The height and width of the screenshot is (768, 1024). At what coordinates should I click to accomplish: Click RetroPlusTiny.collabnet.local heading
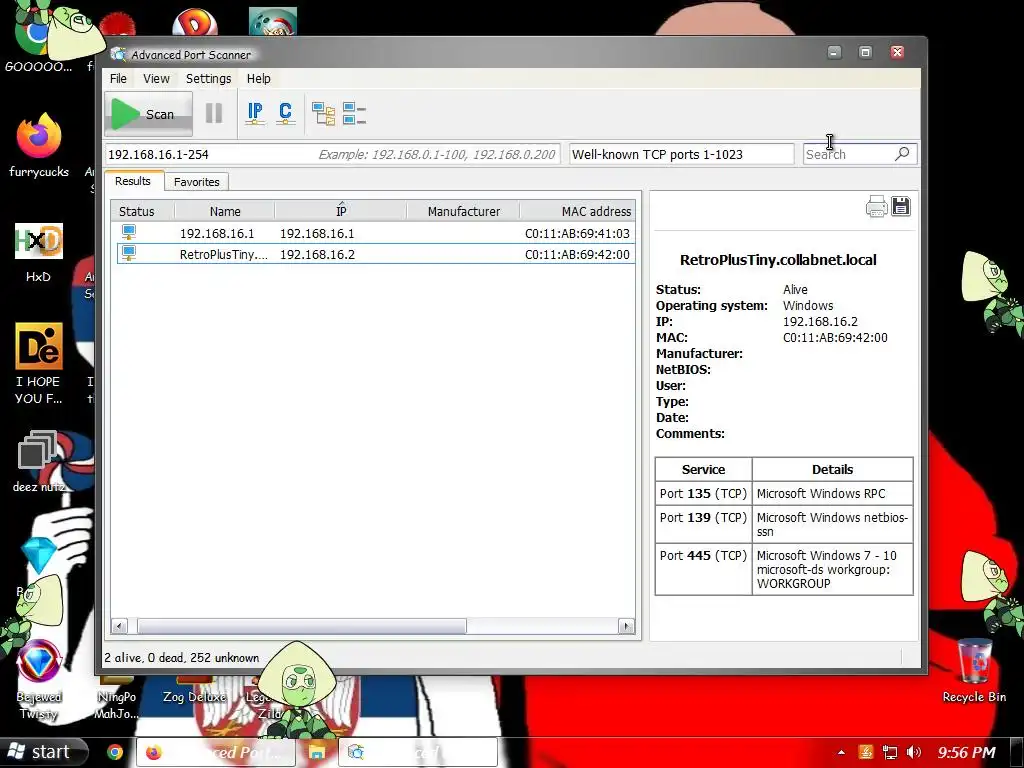click(778, 259)
